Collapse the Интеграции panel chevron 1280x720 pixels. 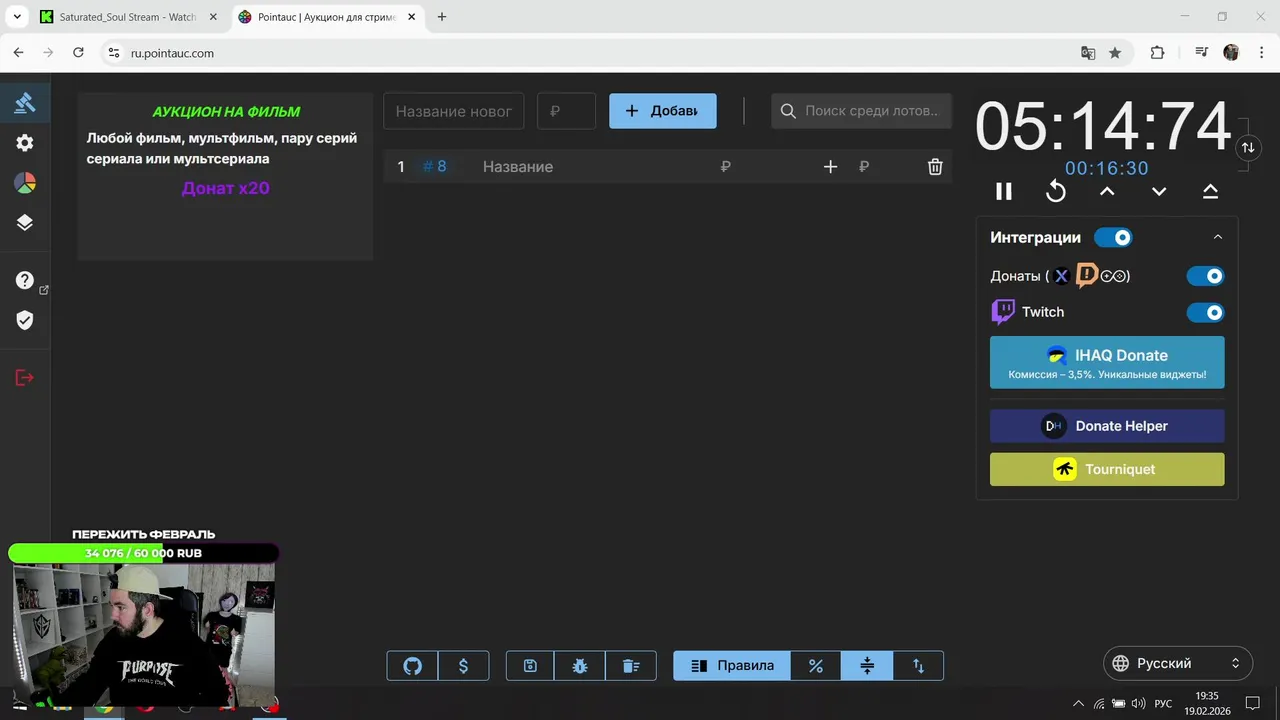coord(1217,237)
